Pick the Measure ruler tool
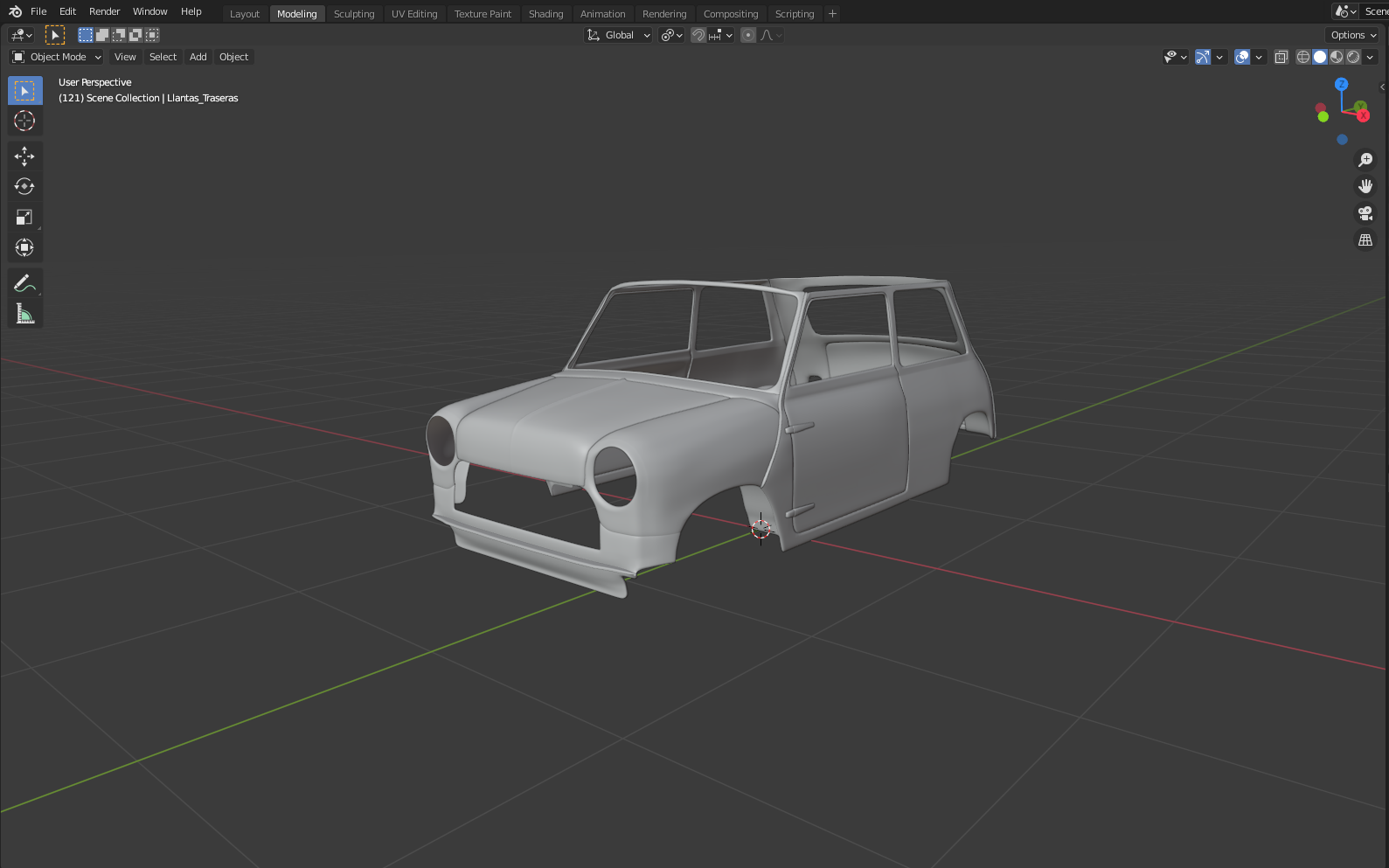This screenshot has height=868, width=1389. [24, 314]
